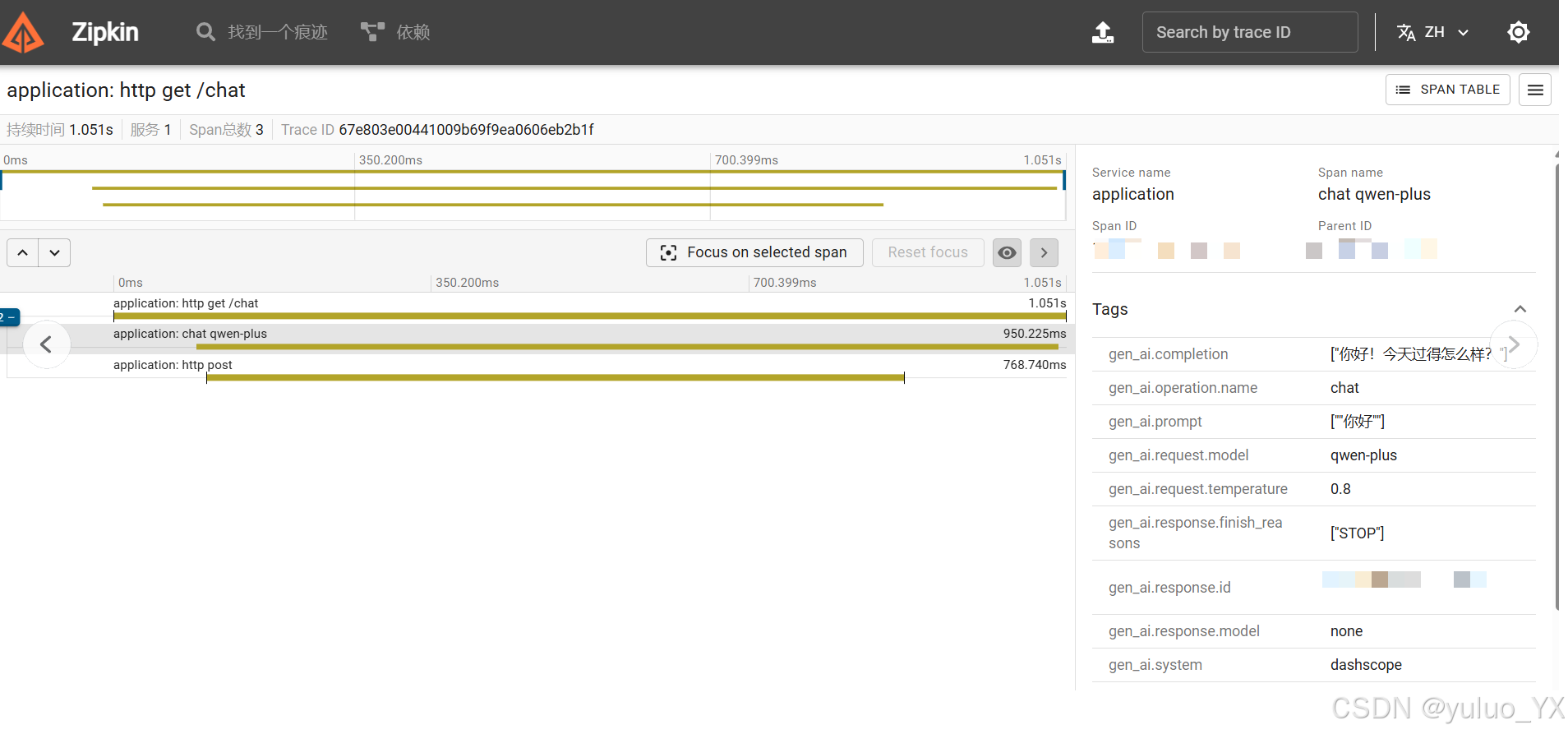Click the search magnifier icon
The height and width of the screenshot is (734, 1568).
tap(205, 32)
